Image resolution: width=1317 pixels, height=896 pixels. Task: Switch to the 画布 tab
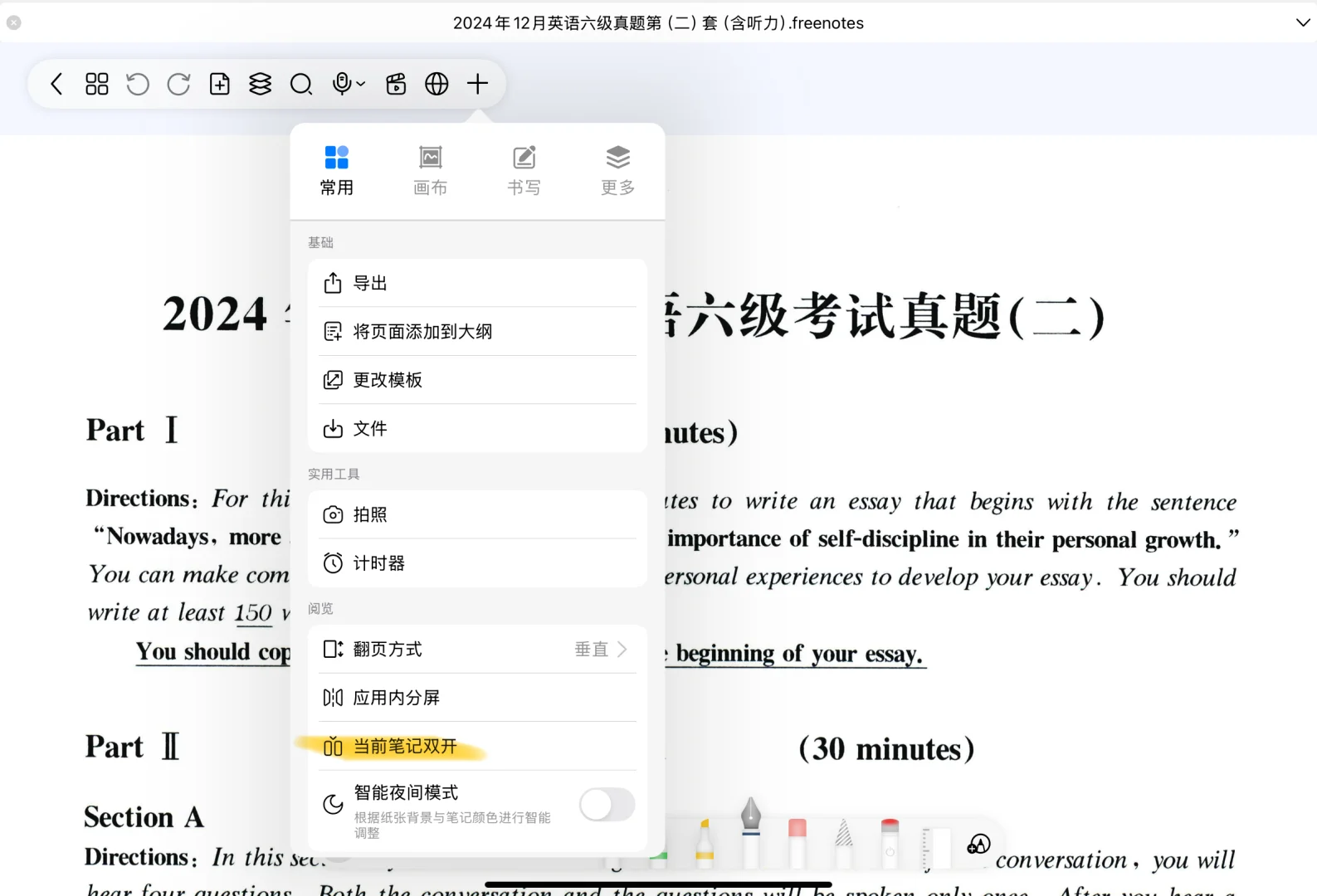pos(431,171)
